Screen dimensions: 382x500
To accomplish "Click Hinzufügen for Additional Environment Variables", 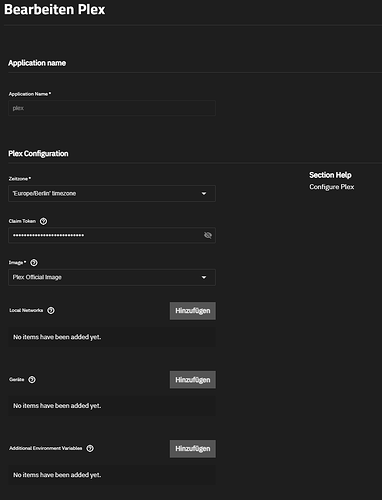I will (193, 449).
